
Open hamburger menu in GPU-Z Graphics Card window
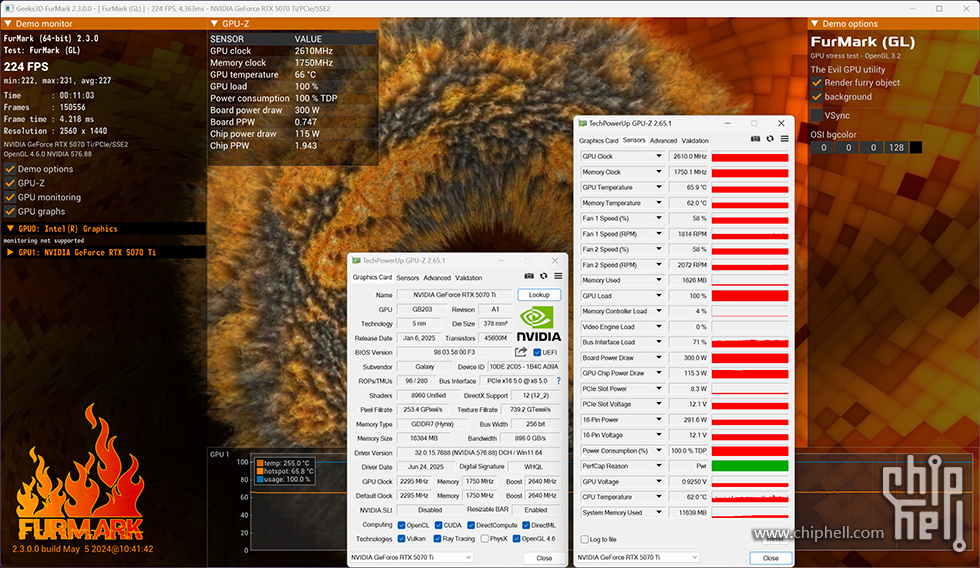coord(558,276)
